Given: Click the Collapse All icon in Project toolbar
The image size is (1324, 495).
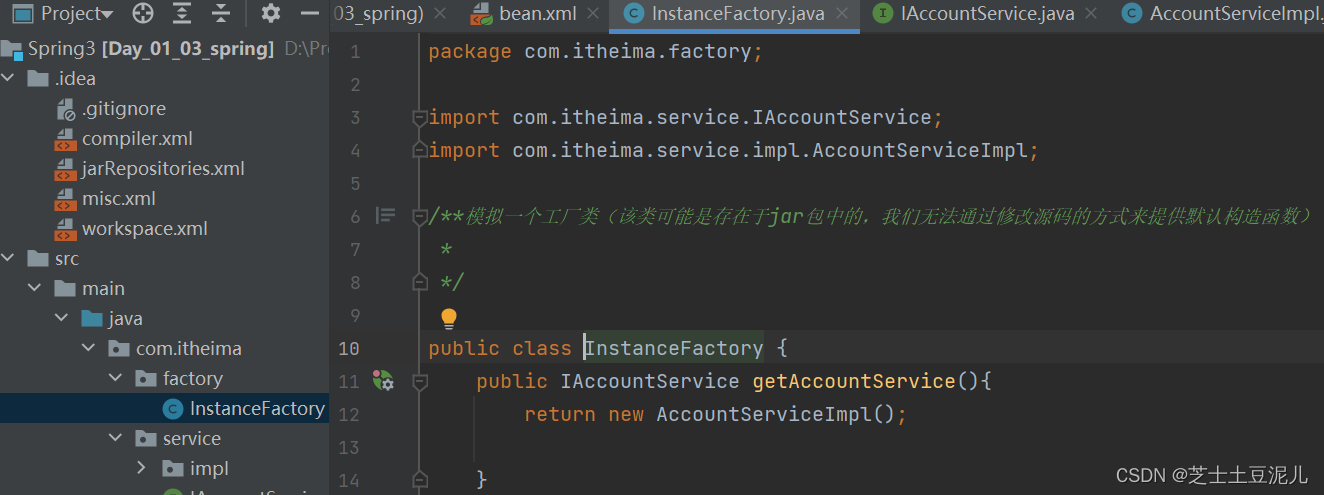Looking at the screenshot, I should (220, 14).
